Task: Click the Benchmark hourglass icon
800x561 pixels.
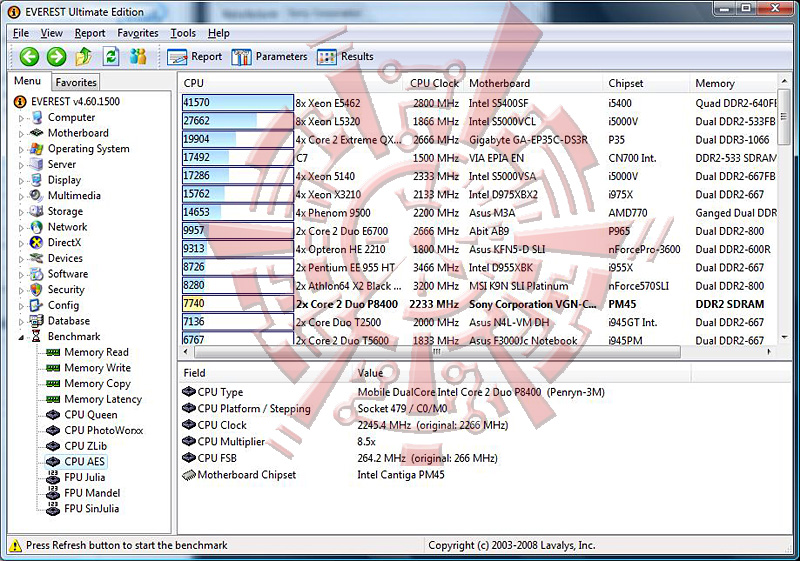Action: (36, 337)
